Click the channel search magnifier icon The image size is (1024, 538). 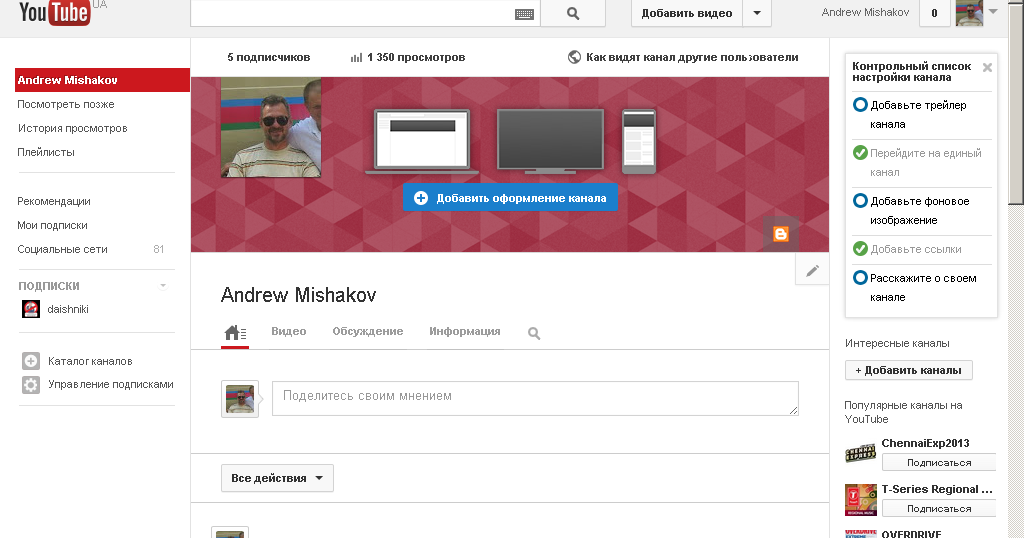[534, 334]
